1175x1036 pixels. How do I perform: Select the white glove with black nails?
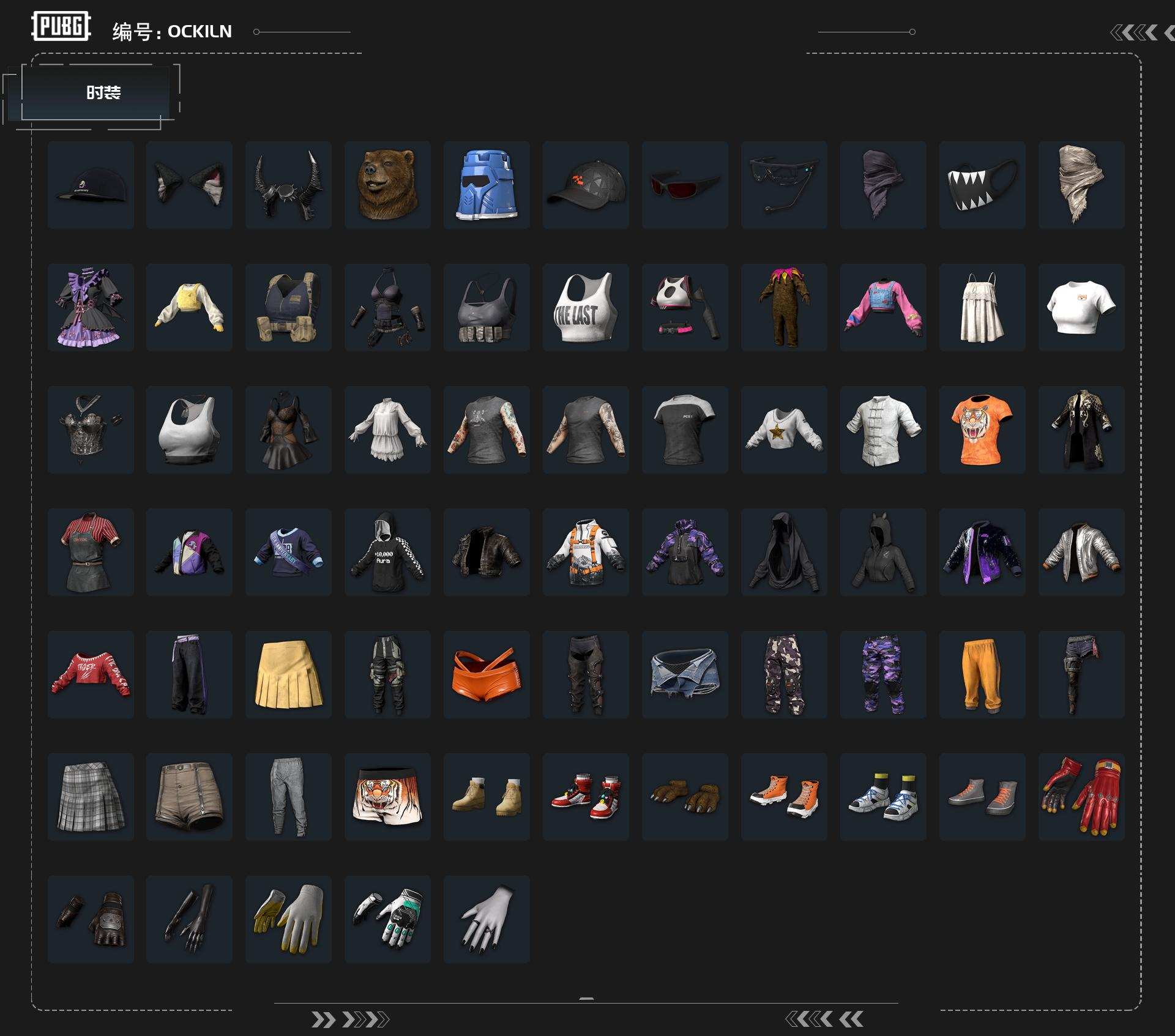tap(487, 919)
